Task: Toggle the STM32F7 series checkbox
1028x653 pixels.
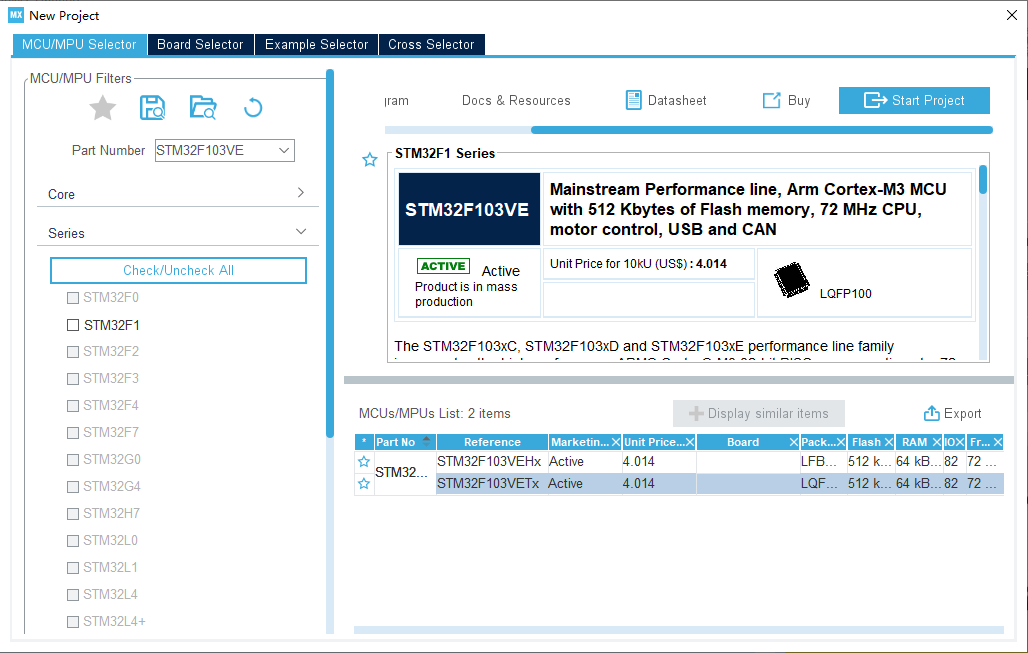Action: [73, 433]
